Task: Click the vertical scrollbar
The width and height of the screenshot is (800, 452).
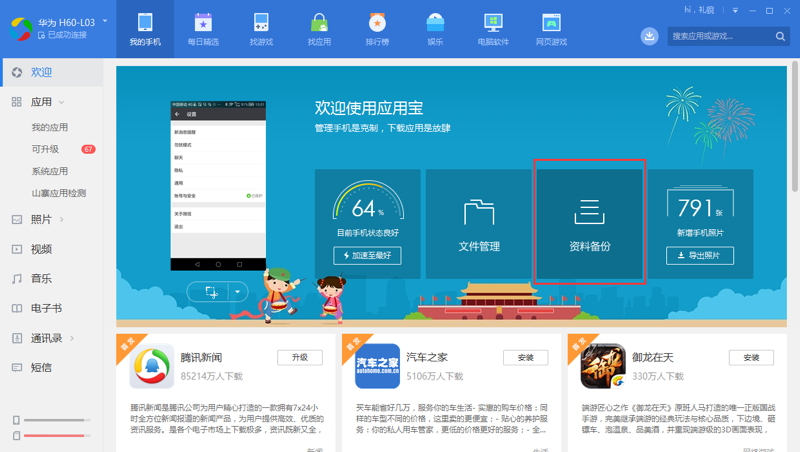Action: [x=795, y=127]
